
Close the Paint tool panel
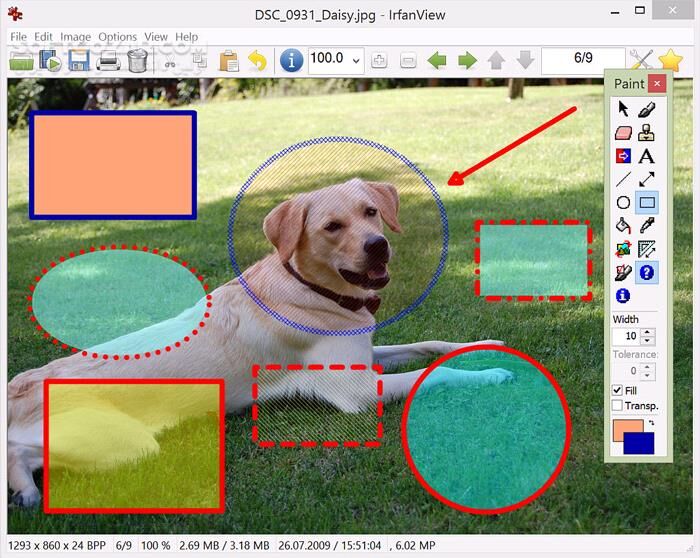pyautogui.click(x=656, y=84)
